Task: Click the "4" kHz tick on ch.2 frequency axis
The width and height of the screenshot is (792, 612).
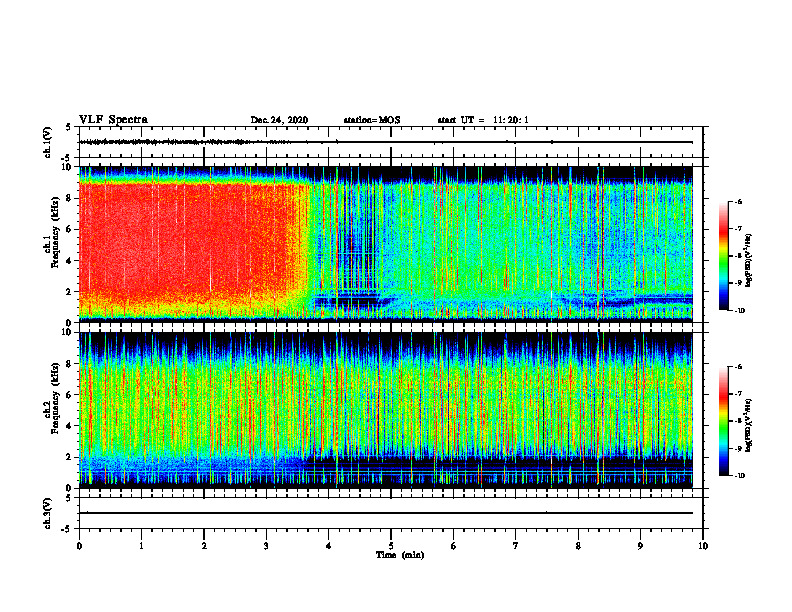Action: 69,426
